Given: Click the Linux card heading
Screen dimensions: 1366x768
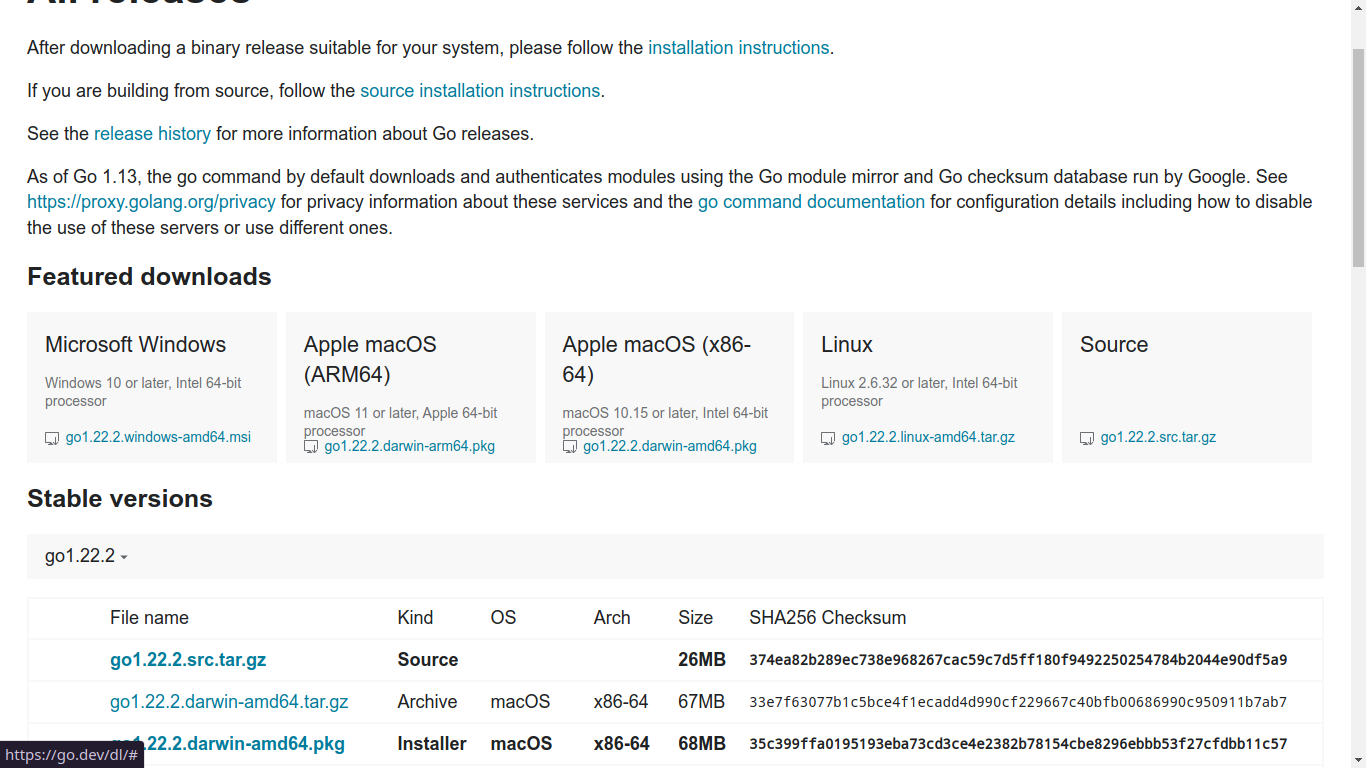Looking at the screenshot, I should [847, 345].
